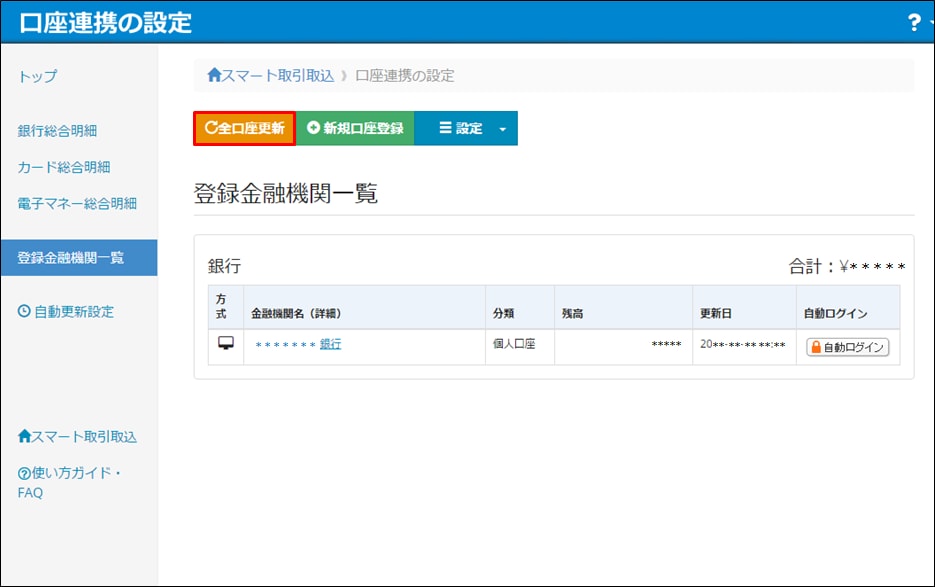Open カード総合明細 in the sidebar
This screenshot has width=935, height=587.
(x=64, y=167)
